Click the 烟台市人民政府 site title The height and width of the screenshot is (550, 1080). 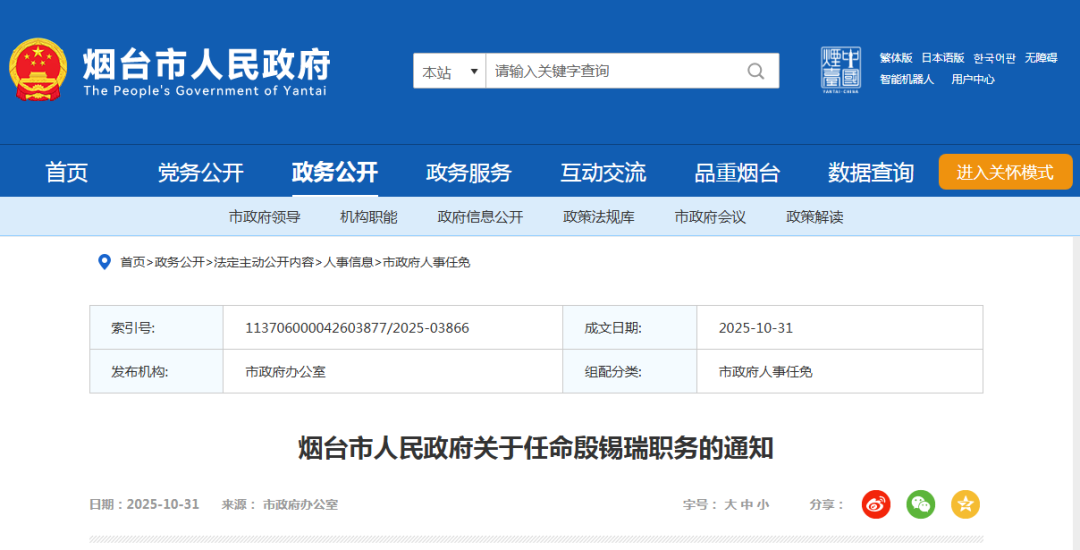pos(207,65)
